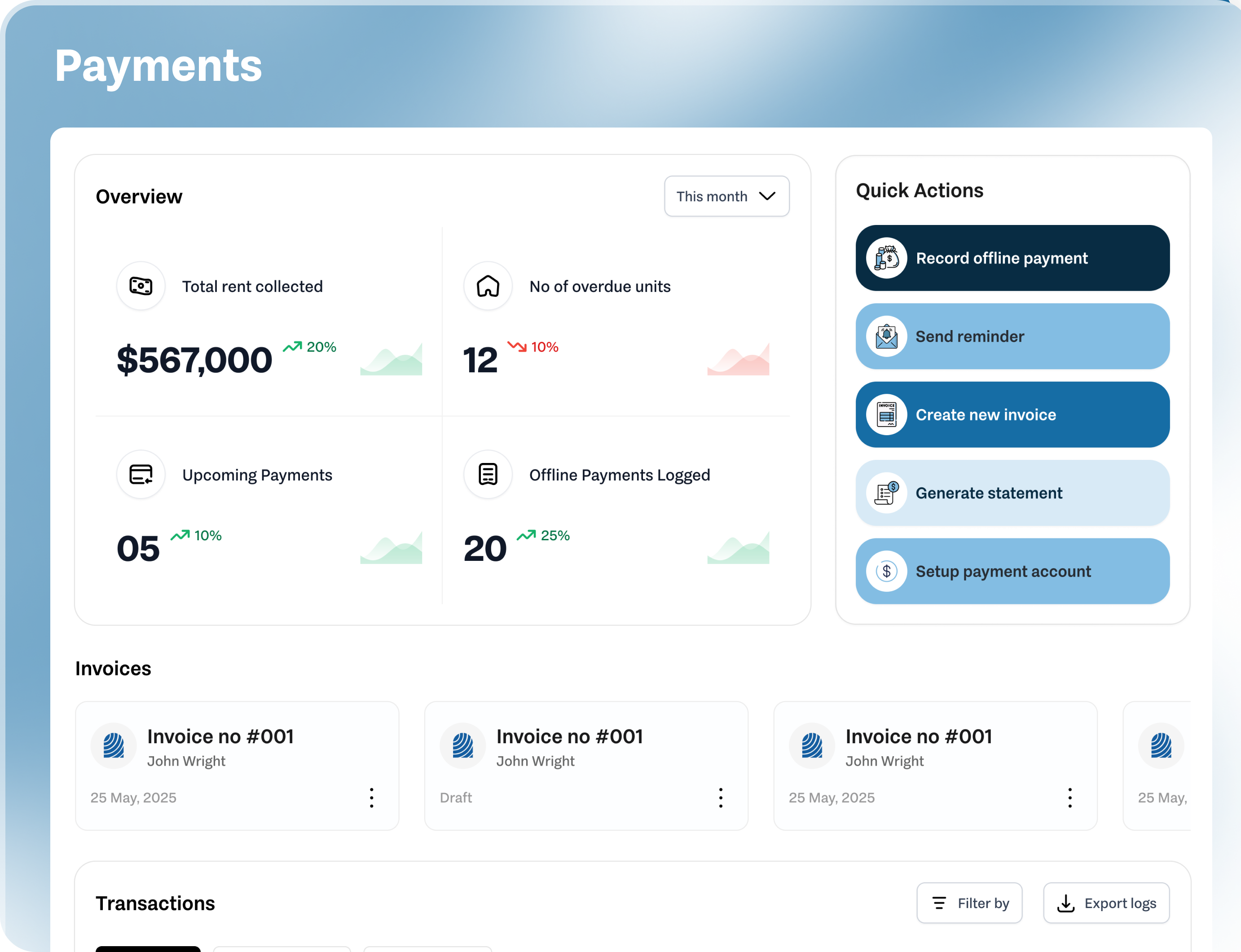This screenshot has width=1241, height=952.
Task: Click the logo on the cut-off fourth invoice card
Action: tap(1161, 745)
